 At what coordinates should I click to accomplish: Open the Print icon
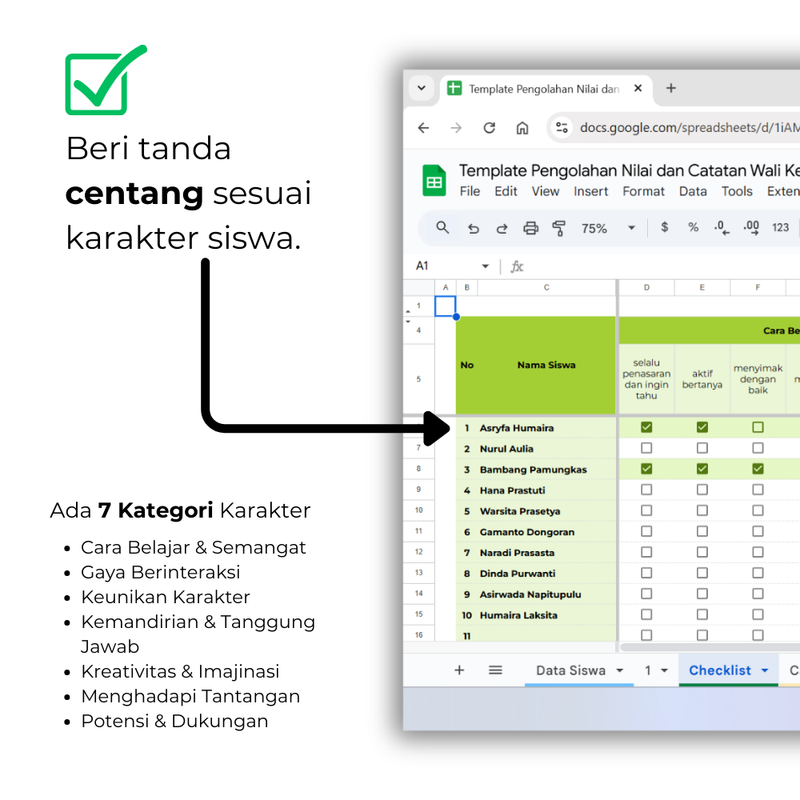[530, 228]
